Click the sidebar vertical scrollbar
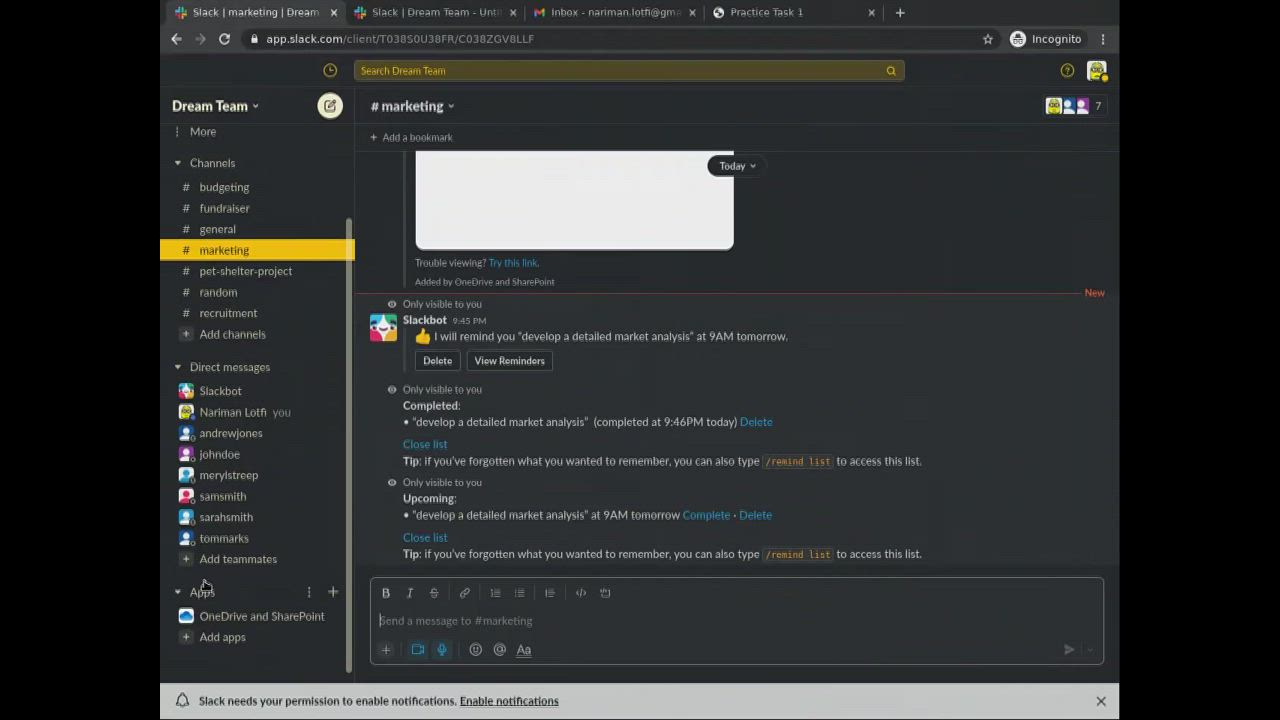This screenshot has height=720, width=1280. pyautogui.click(x=349, y=445)
